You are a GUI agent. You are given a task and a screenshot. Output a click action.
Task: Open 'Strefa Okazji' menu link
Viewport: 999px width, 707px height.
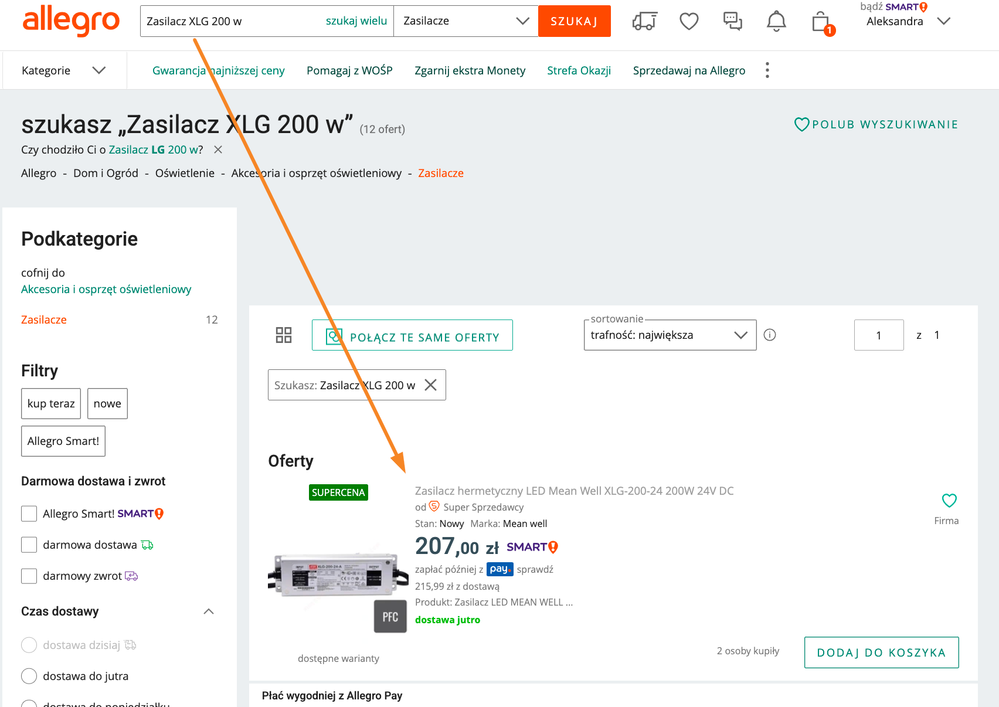579,70
